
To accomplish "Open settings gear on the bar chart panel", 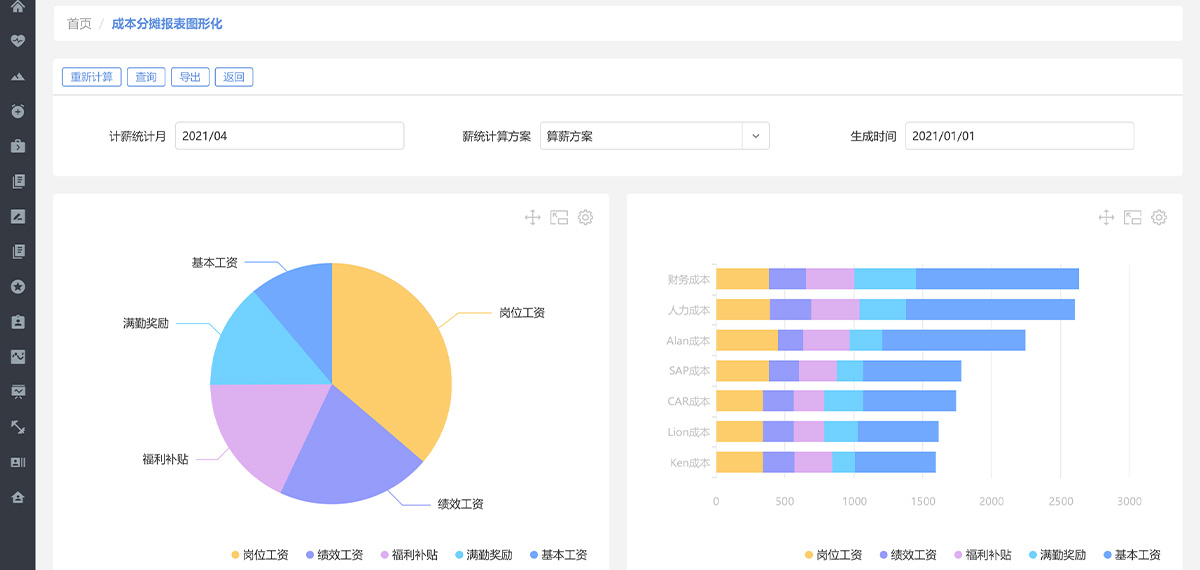I will [1159, 217].
